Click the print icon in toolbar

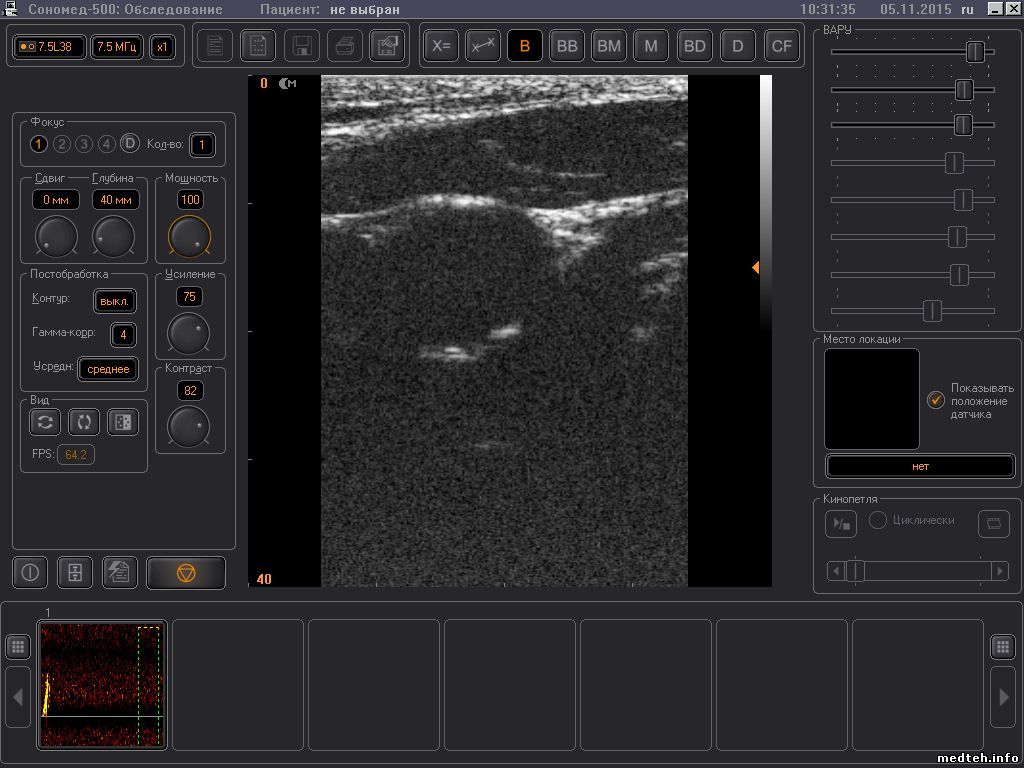point(344,46)
